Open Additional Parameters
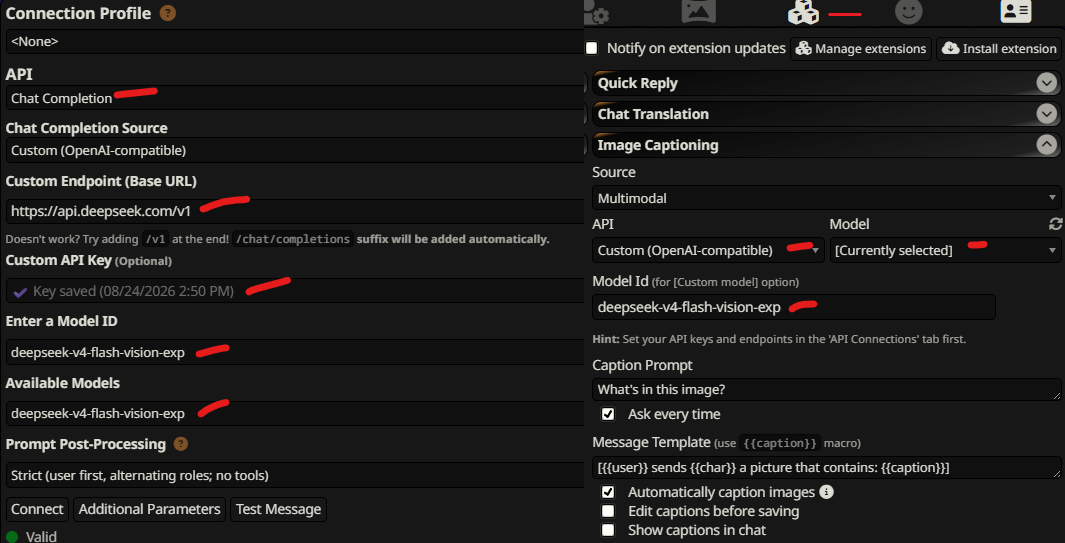Screen dimensions: 1065x543 149,509
